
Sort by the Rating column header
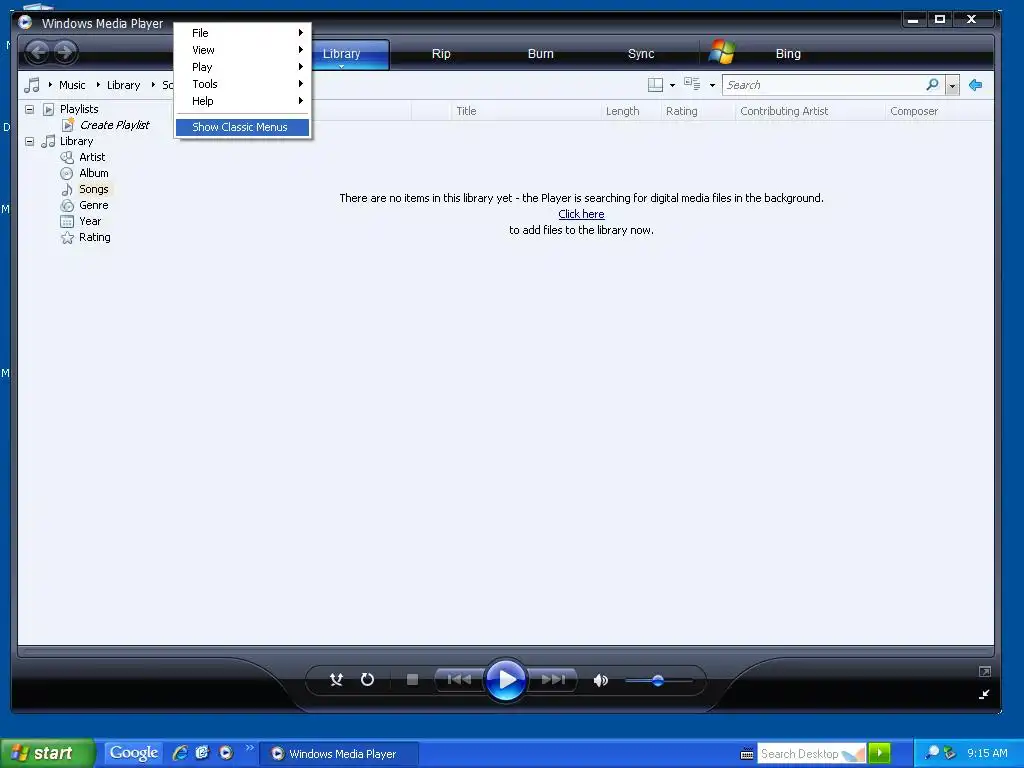[682, 111]
